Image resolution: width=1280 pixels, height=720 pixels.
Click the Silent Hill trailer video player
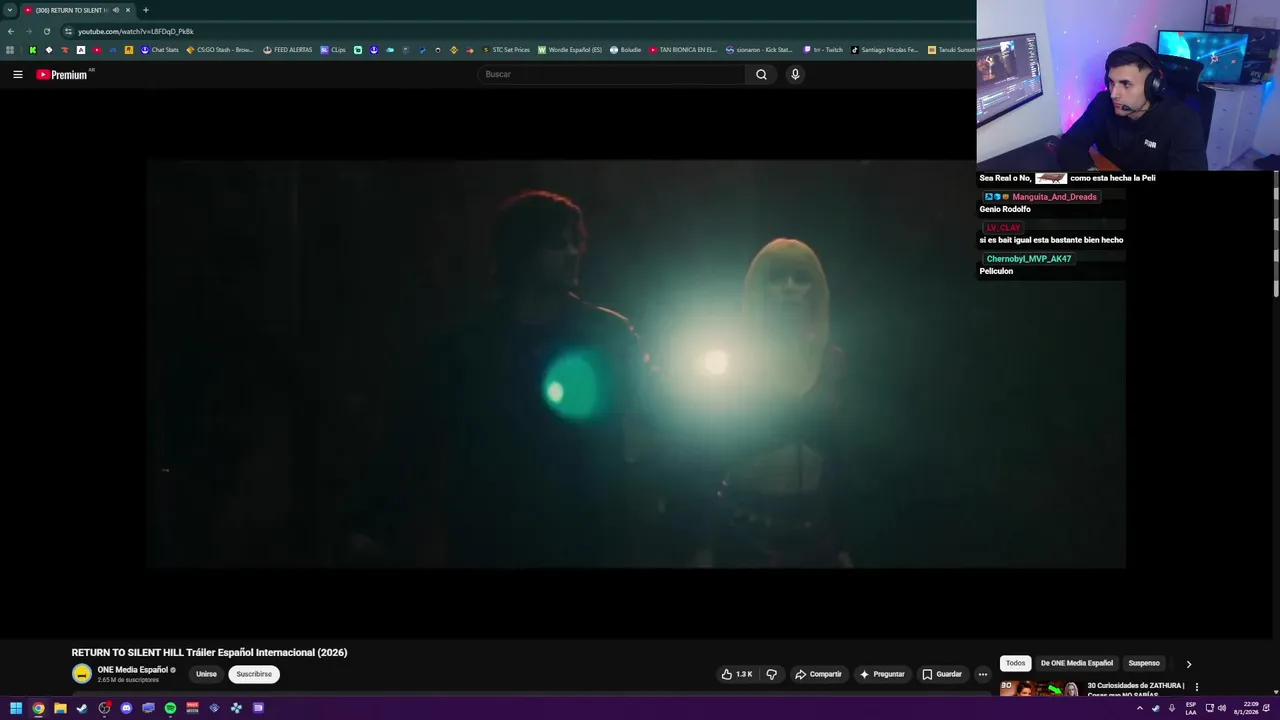[635, 364]
